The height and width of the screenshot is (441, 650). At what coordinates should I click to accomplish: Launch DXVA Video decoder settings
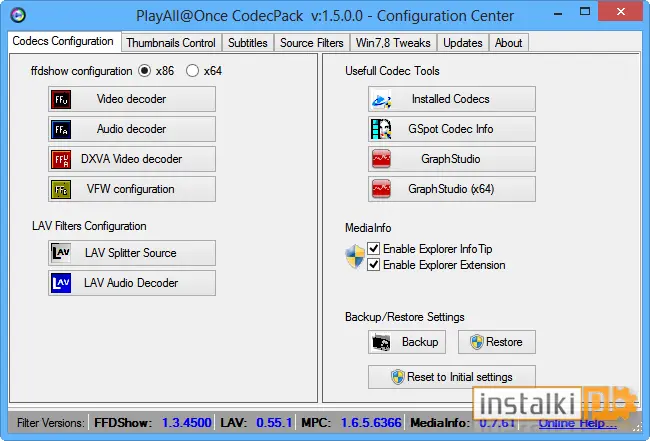(x=132, y=159)
